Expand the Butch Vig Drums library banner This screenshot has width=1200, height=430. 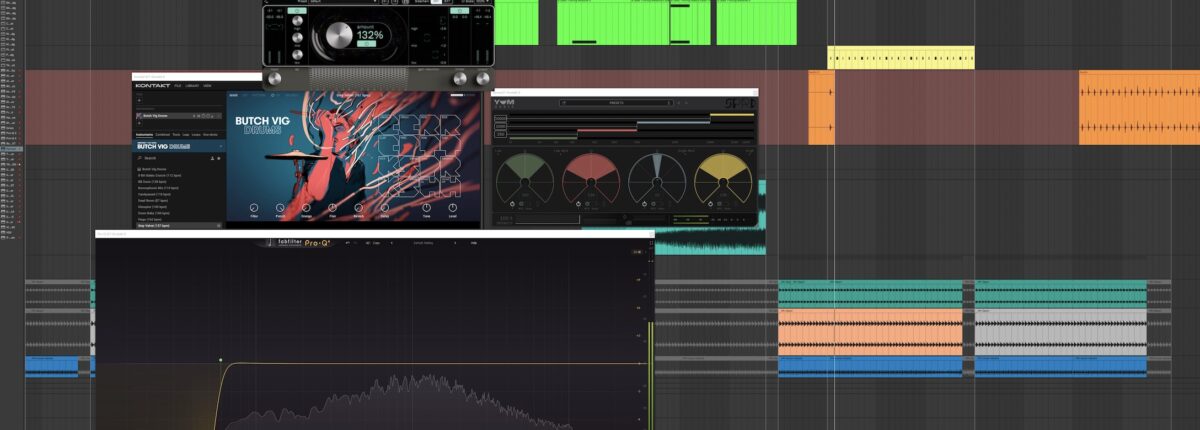(x=178, y=145)
